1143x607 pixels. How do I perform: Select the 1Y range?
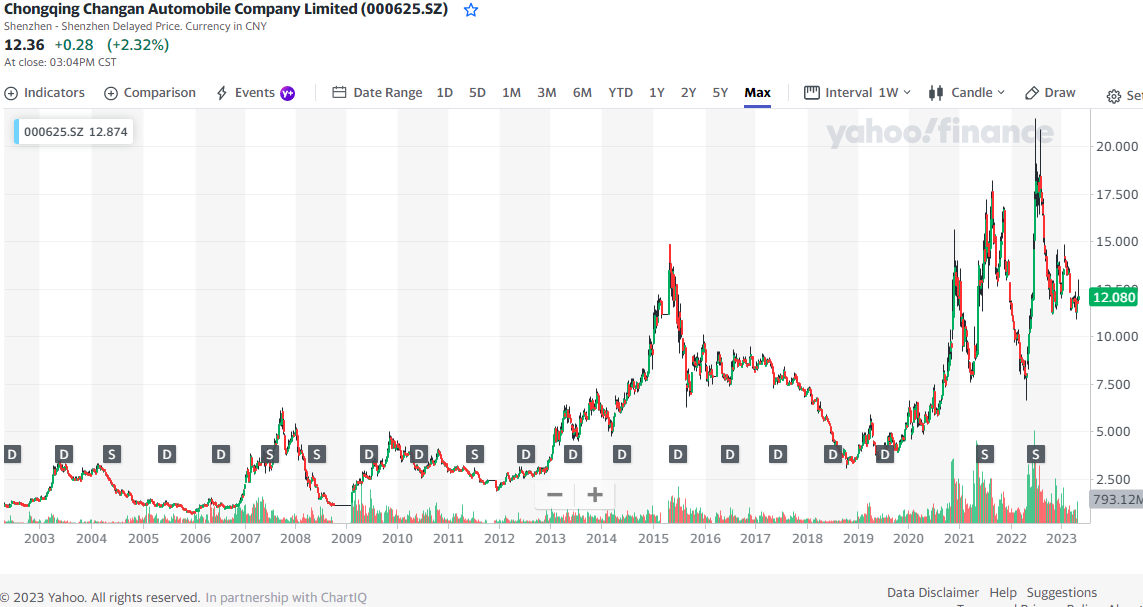(x=657, y=93)
